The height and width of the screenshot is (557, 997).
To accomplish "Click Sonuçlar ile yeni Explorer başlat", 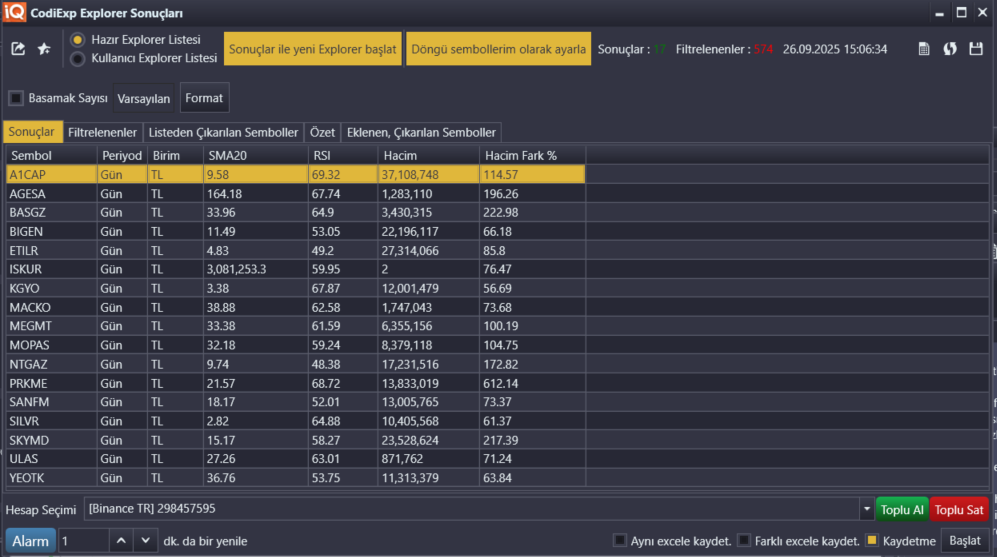I will 313,49.
